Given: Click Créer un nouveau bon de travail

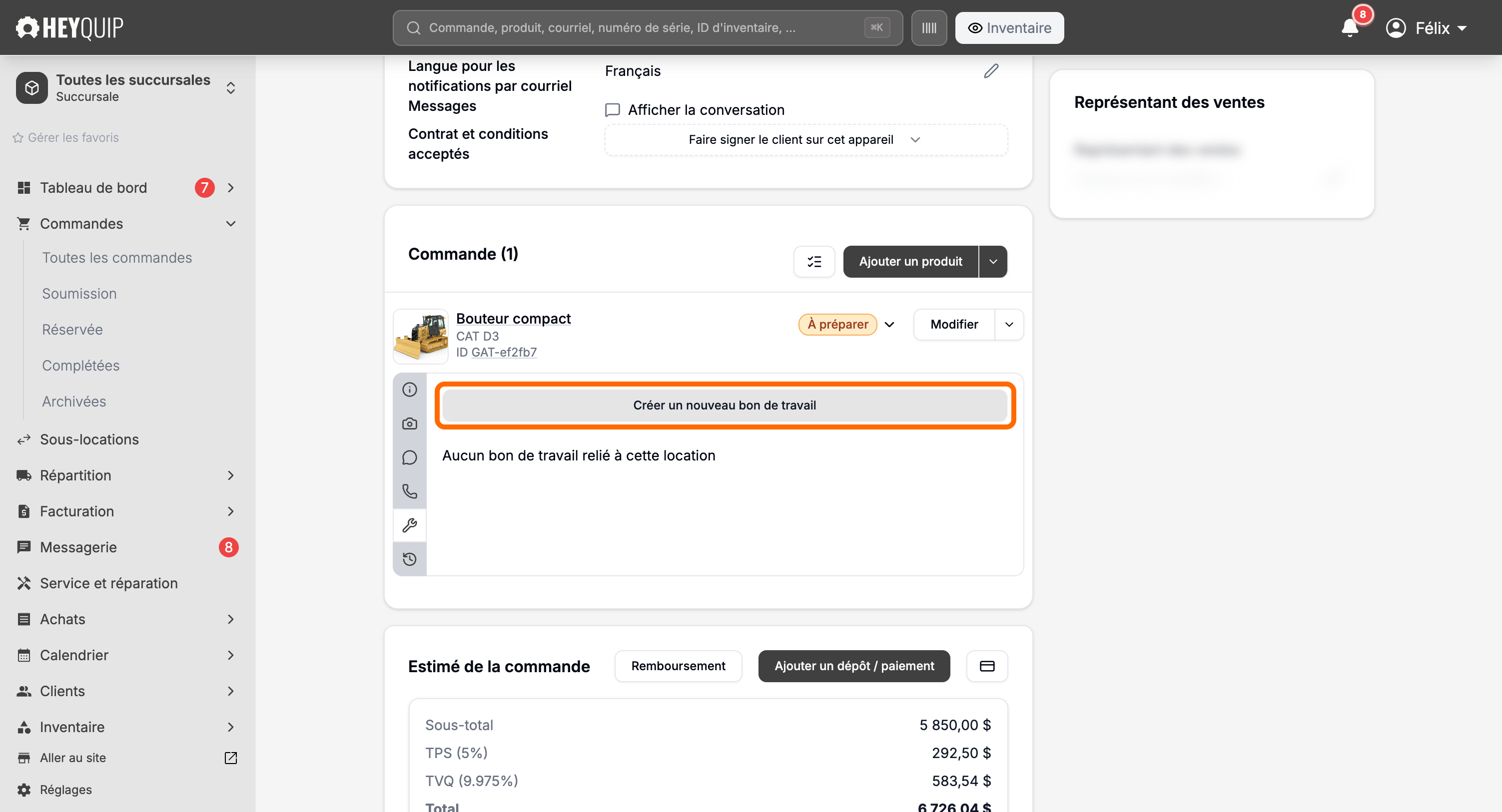Looking at the screenshot, I should (724, 405).
